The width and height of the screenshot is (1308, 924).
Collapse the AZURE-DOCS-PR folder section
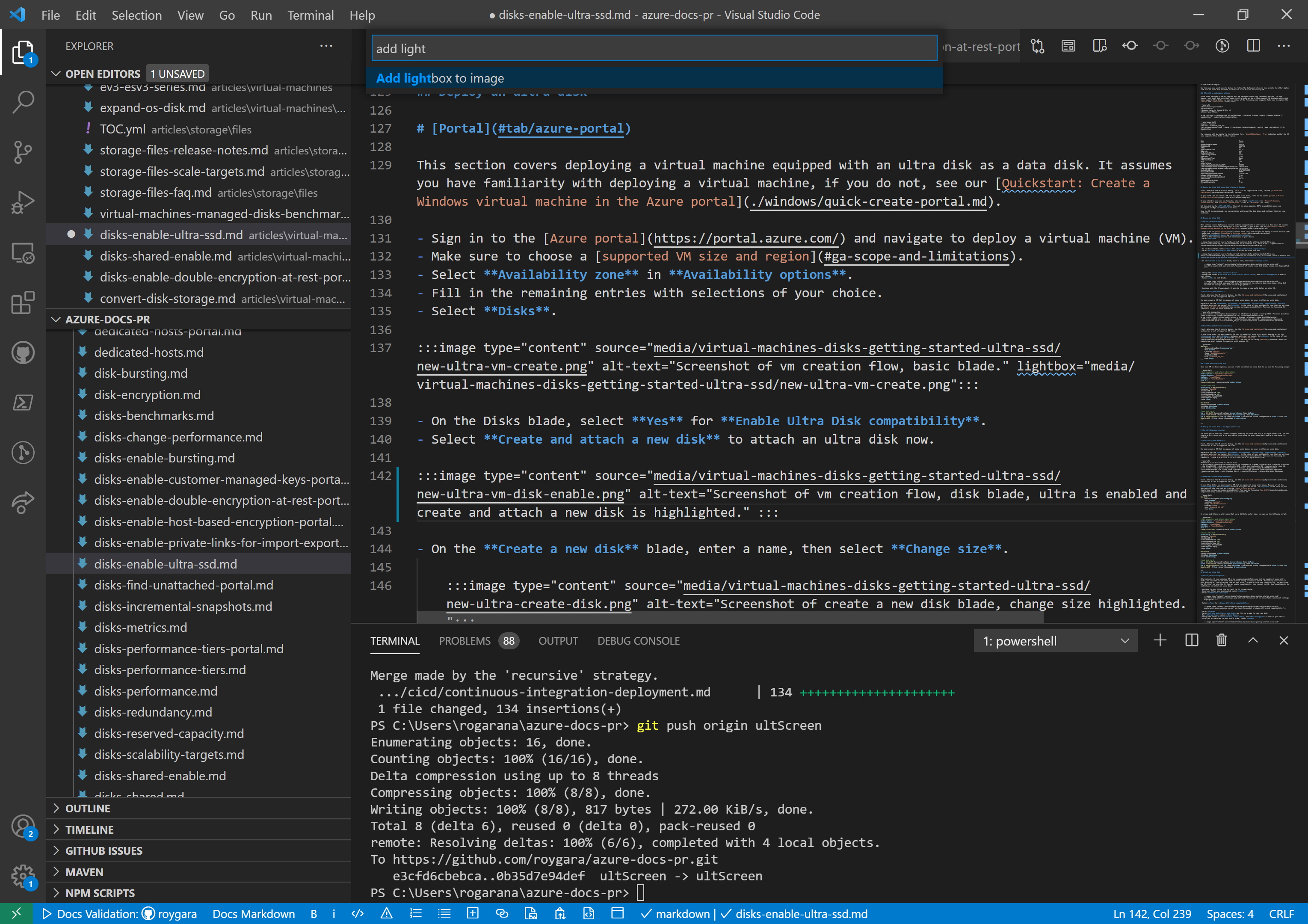[x=107, y=320]
